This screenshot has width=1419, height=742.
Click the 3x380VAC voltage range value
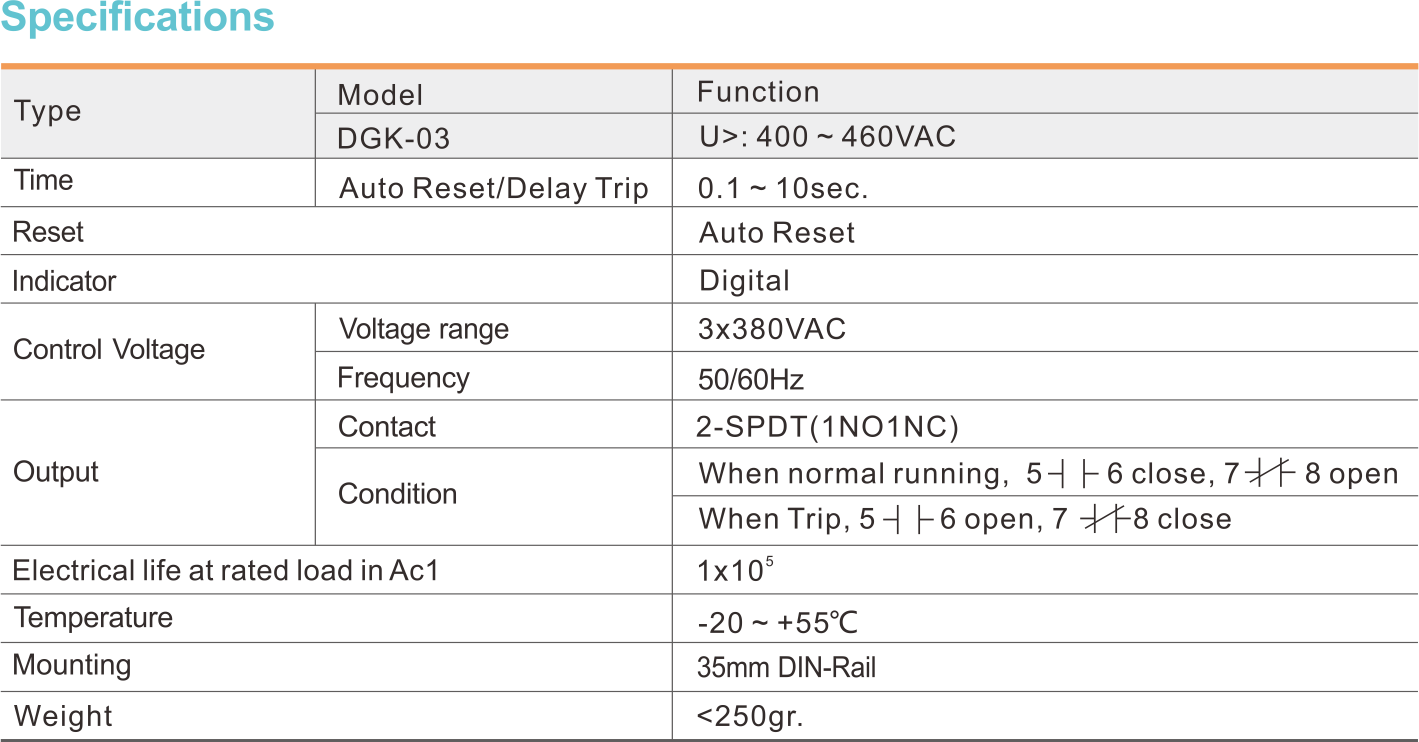(x=771, y=329)
